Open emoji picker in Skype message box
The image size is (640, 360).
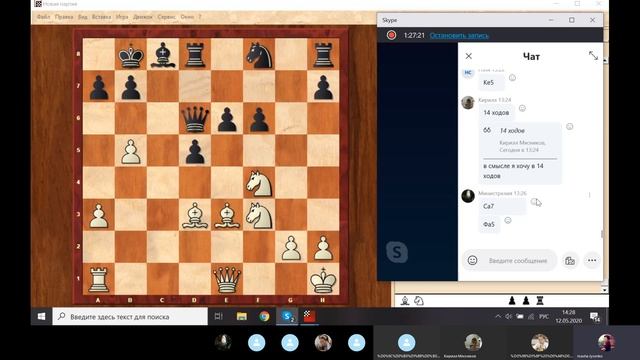click(472, 260)
